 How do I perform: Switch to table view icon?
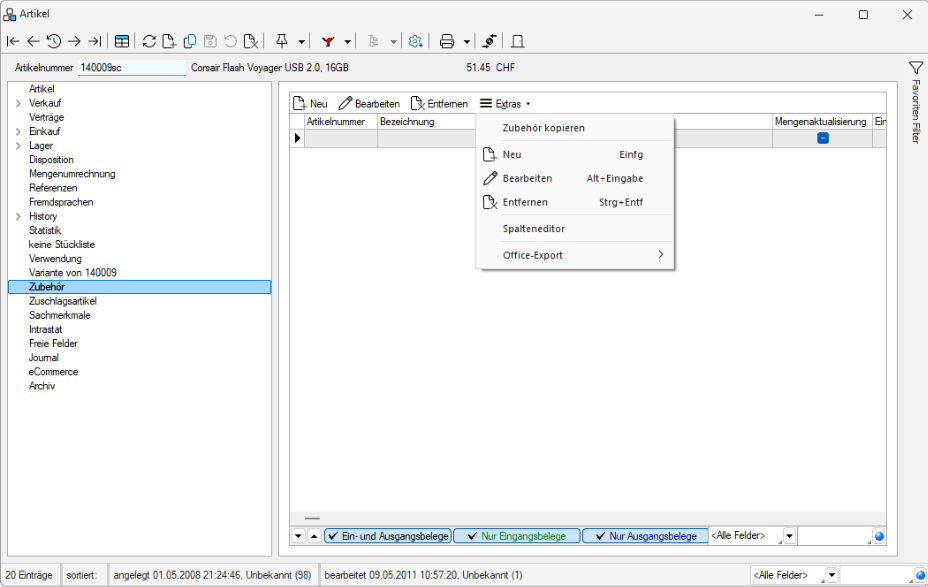[x=121, y=41]
